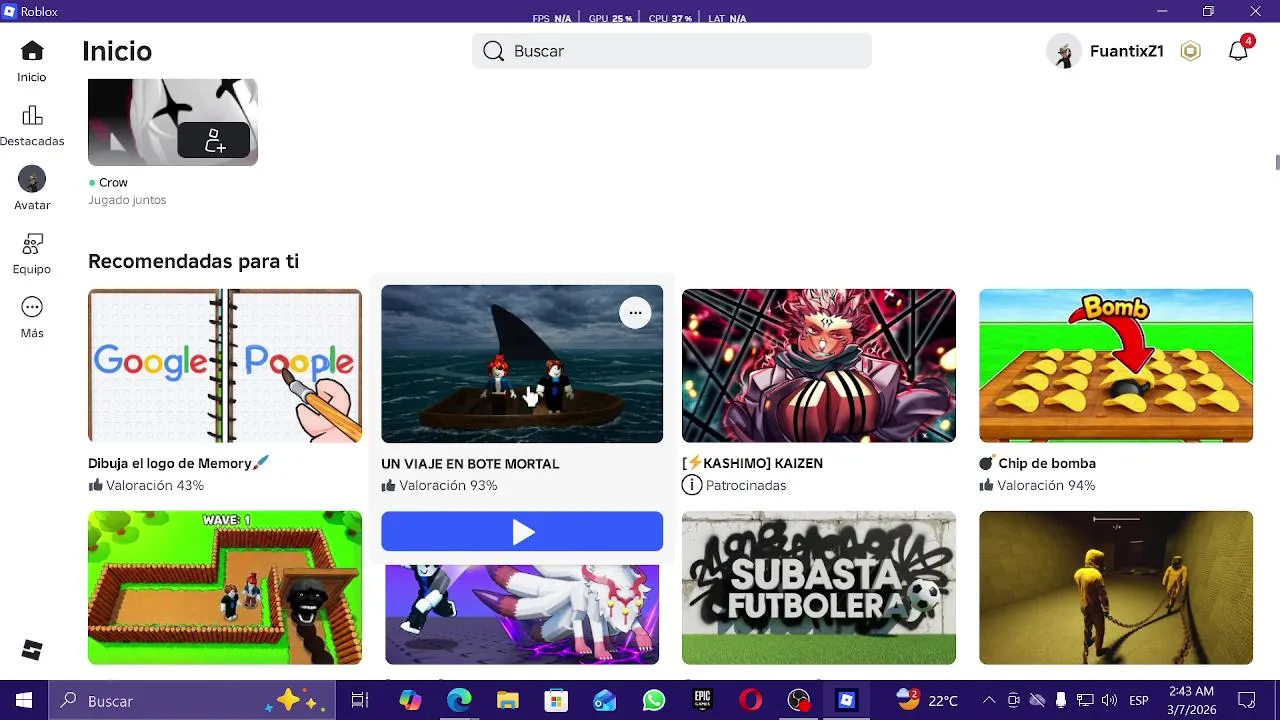
Task: Click the Recomendadas para ti heading
Action: (193, 261)
